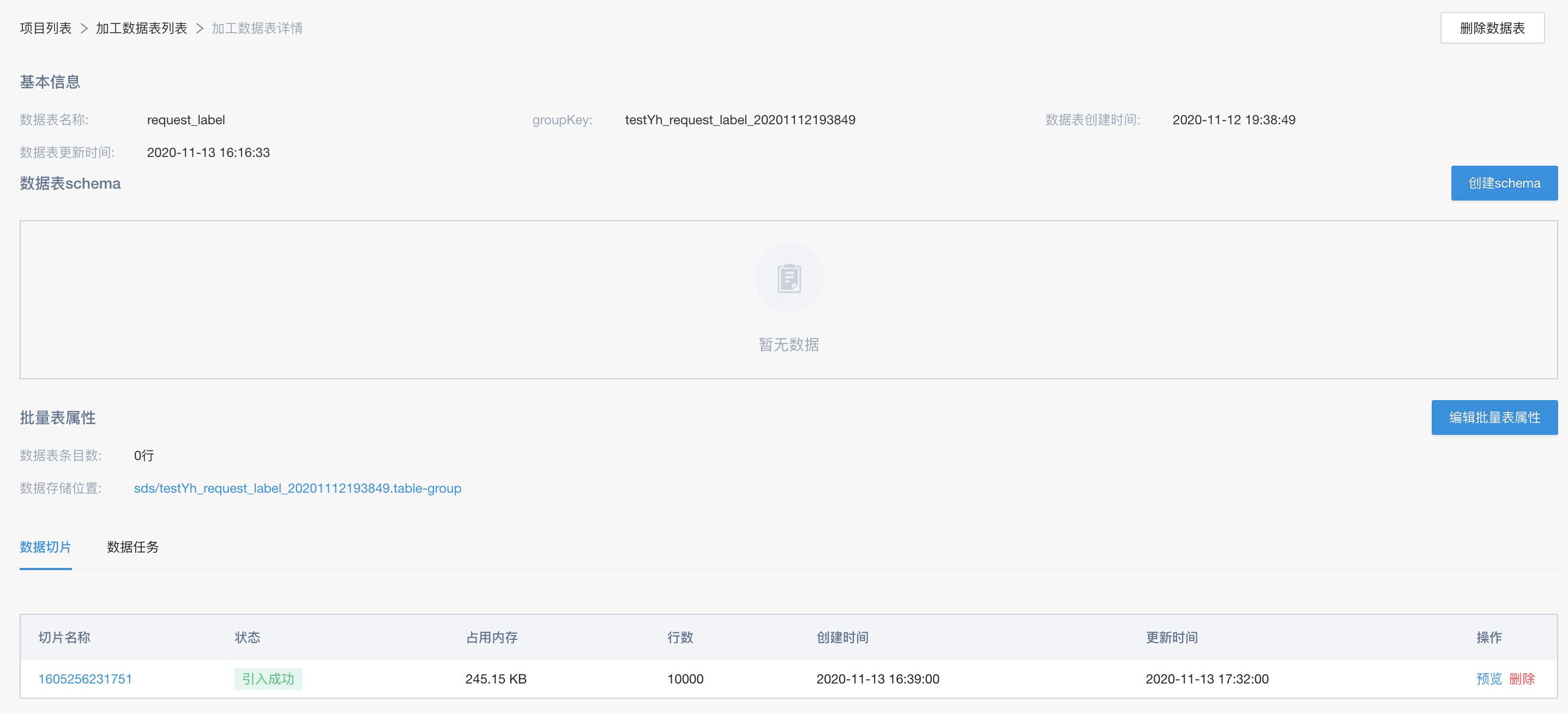Image resolution: width=1568 pixels, height=714 pixels.
Task: Delete slice via red 删除 link
Action: (1522, 679)
